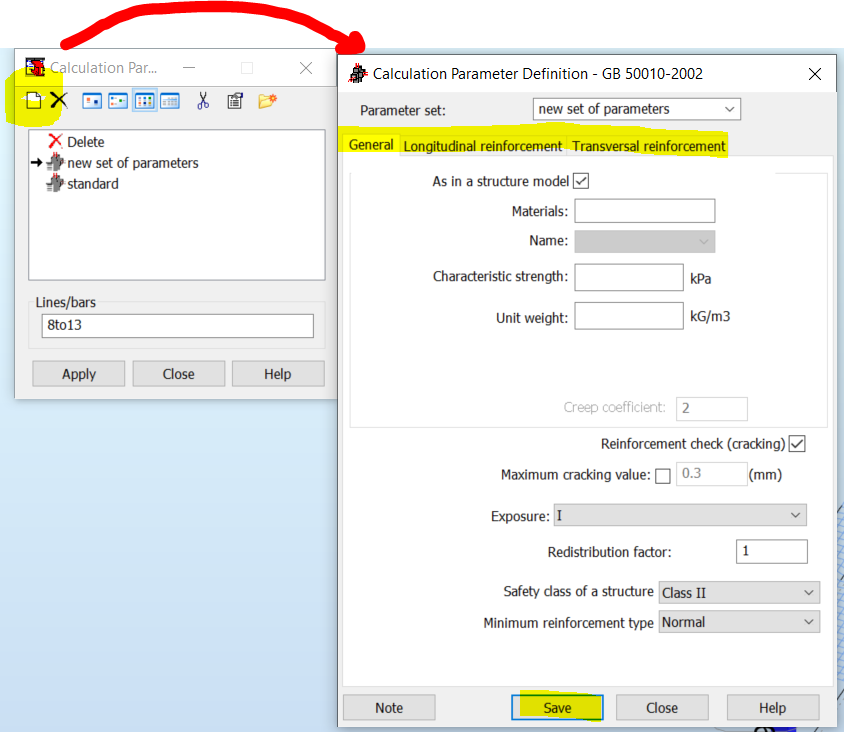Switch to the Longitudinal reinforcement tab
The height and width of the screenshot is (732, 844).
pyautogui.click(x=483, y=145)
